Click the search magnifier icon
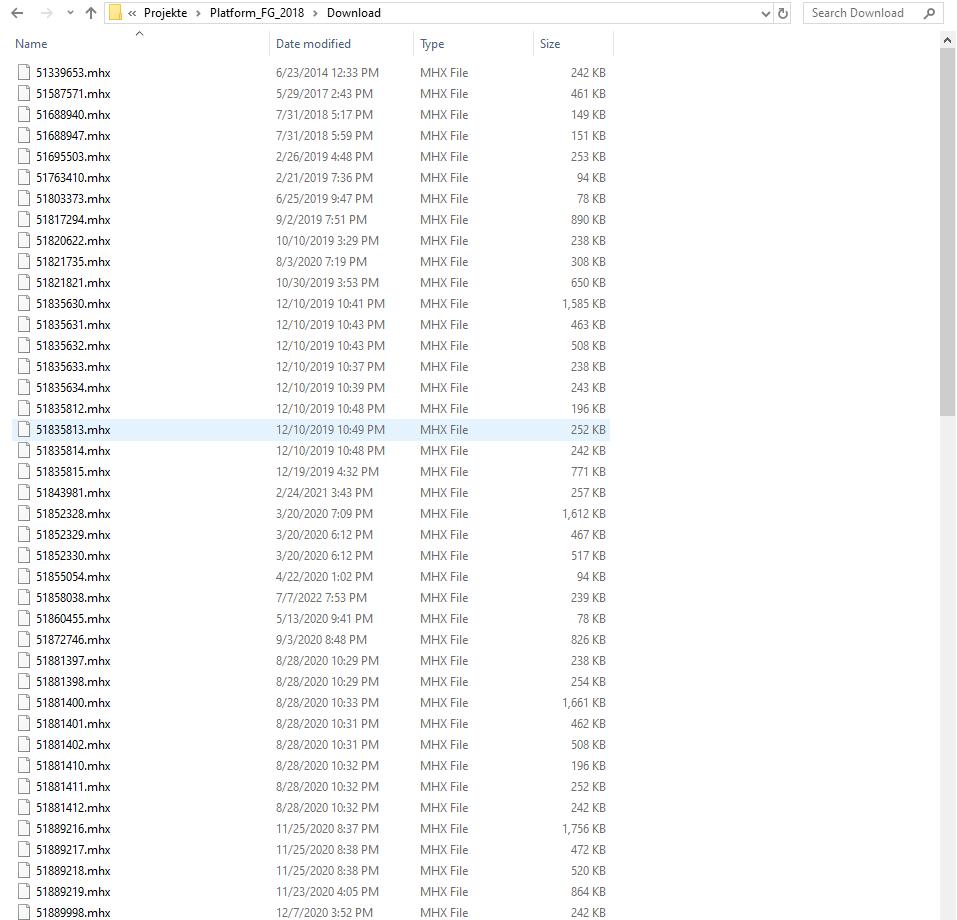The width and height of the screenshot is (957, 920). (930, 13)
